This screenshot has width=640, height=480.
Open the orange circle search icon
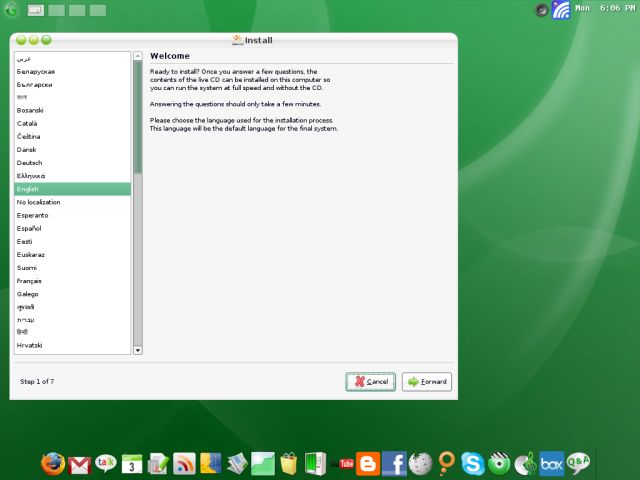446,464
